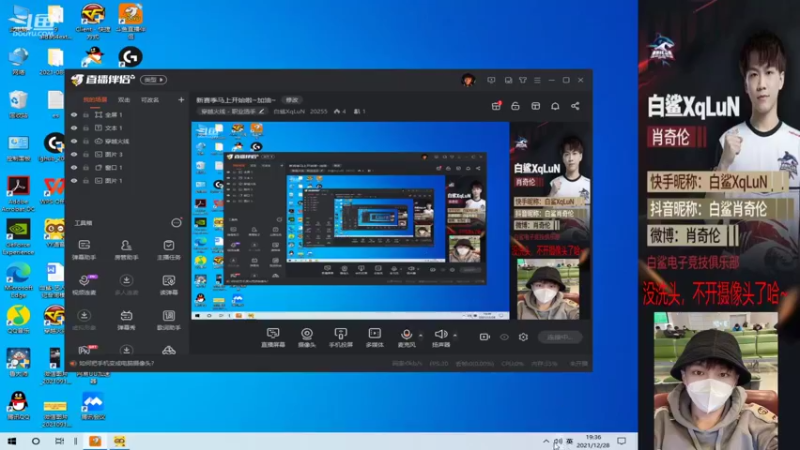Click the notification bell icon in streaming app
The width and height of the screenshot is (800, 450).
pos(555,106)
